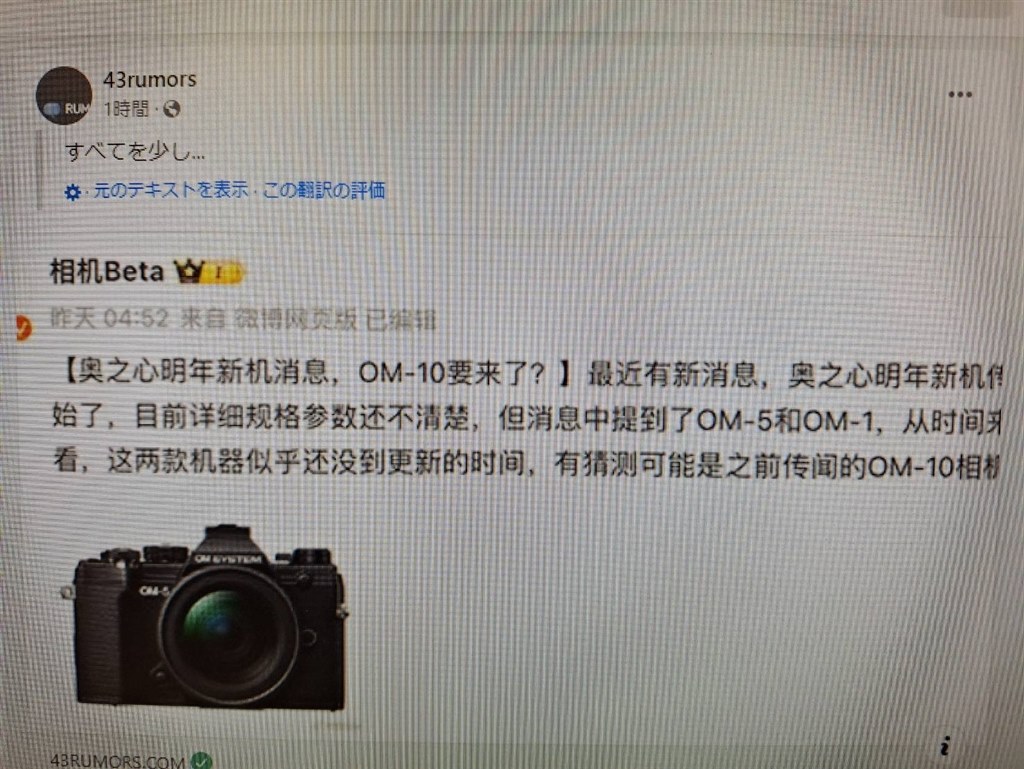Click the 相机Beta author name
1024x769 pixels.
point(106,271)
